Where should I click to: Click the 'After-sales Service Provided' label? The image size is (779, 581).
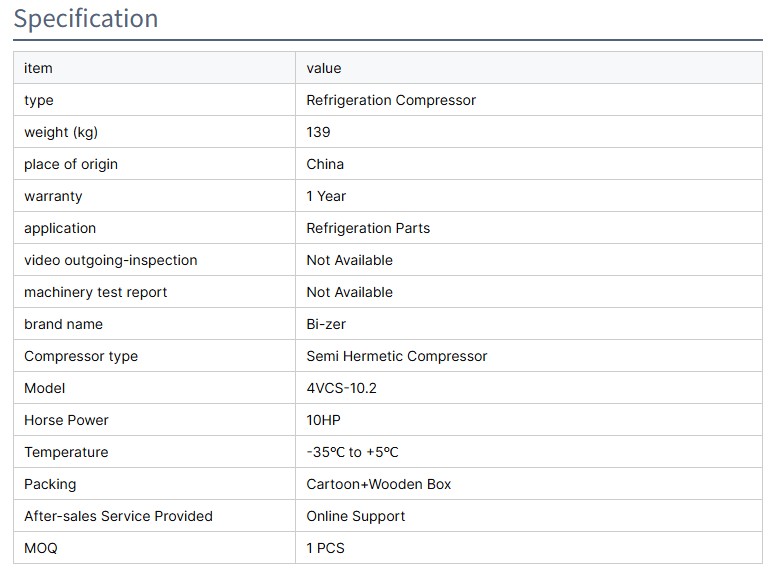[118, 516]
